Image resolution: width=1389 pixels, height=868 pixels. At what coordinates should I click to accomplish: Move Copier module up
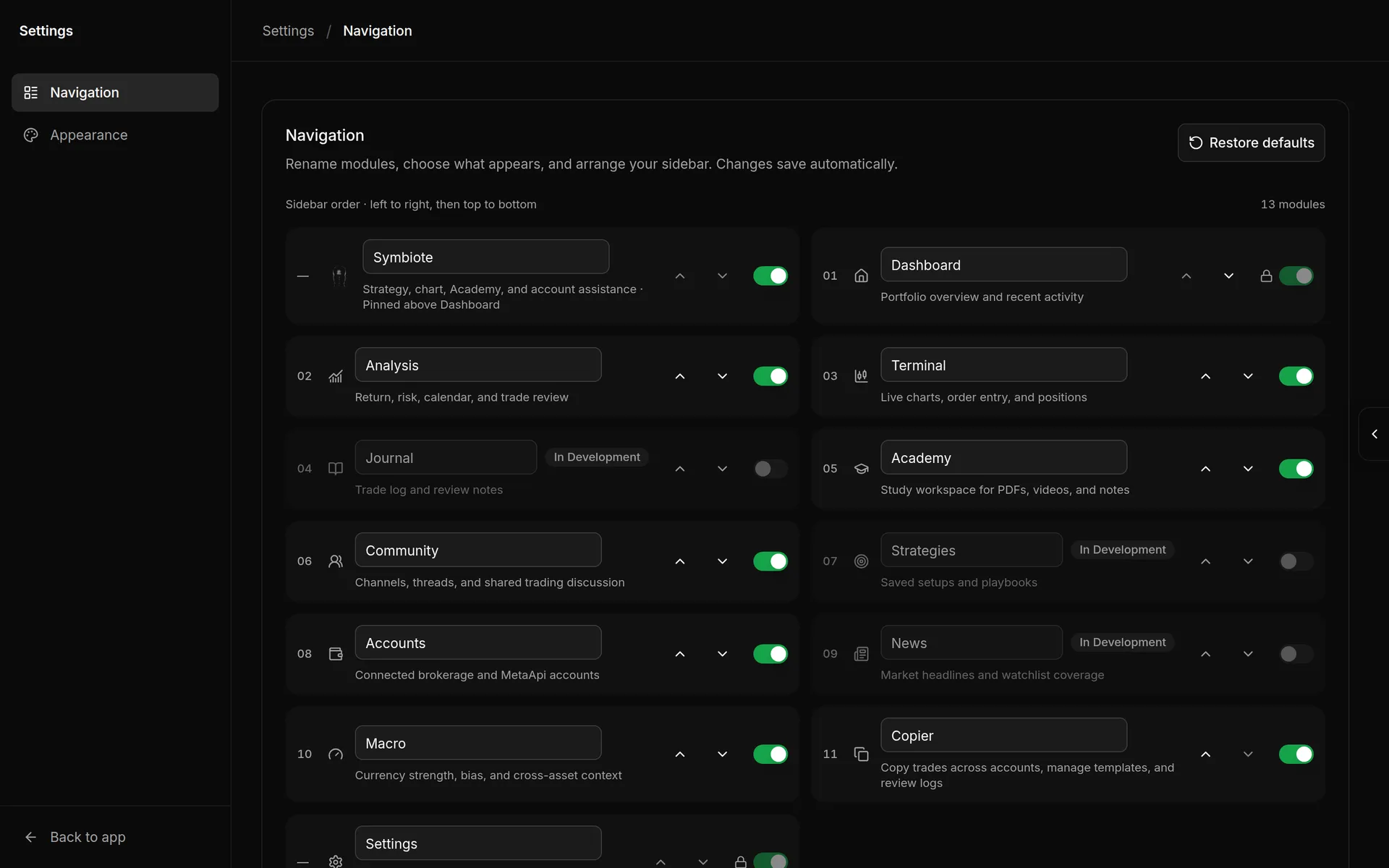pyautogui.click(x=1205, y=754)
